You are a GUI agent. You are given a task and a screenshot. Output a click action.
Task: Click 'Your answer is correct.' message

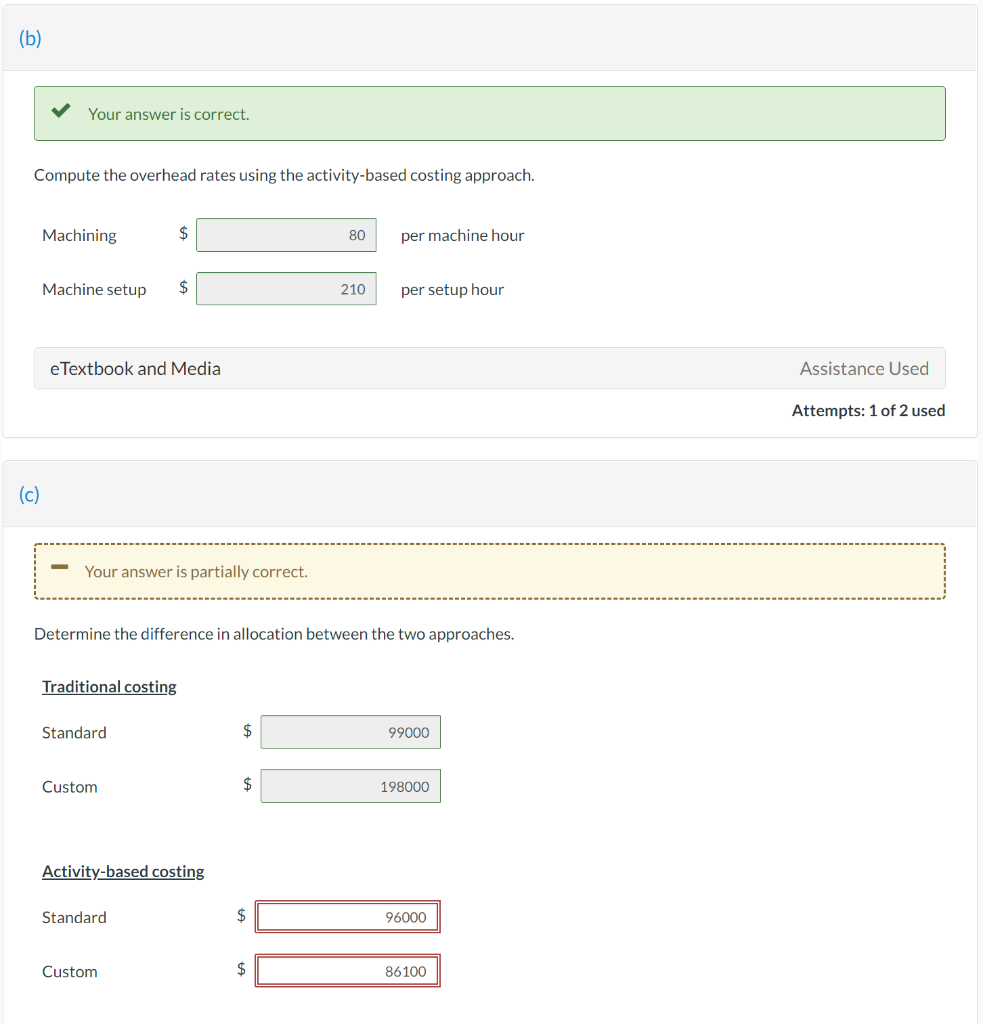169,114
